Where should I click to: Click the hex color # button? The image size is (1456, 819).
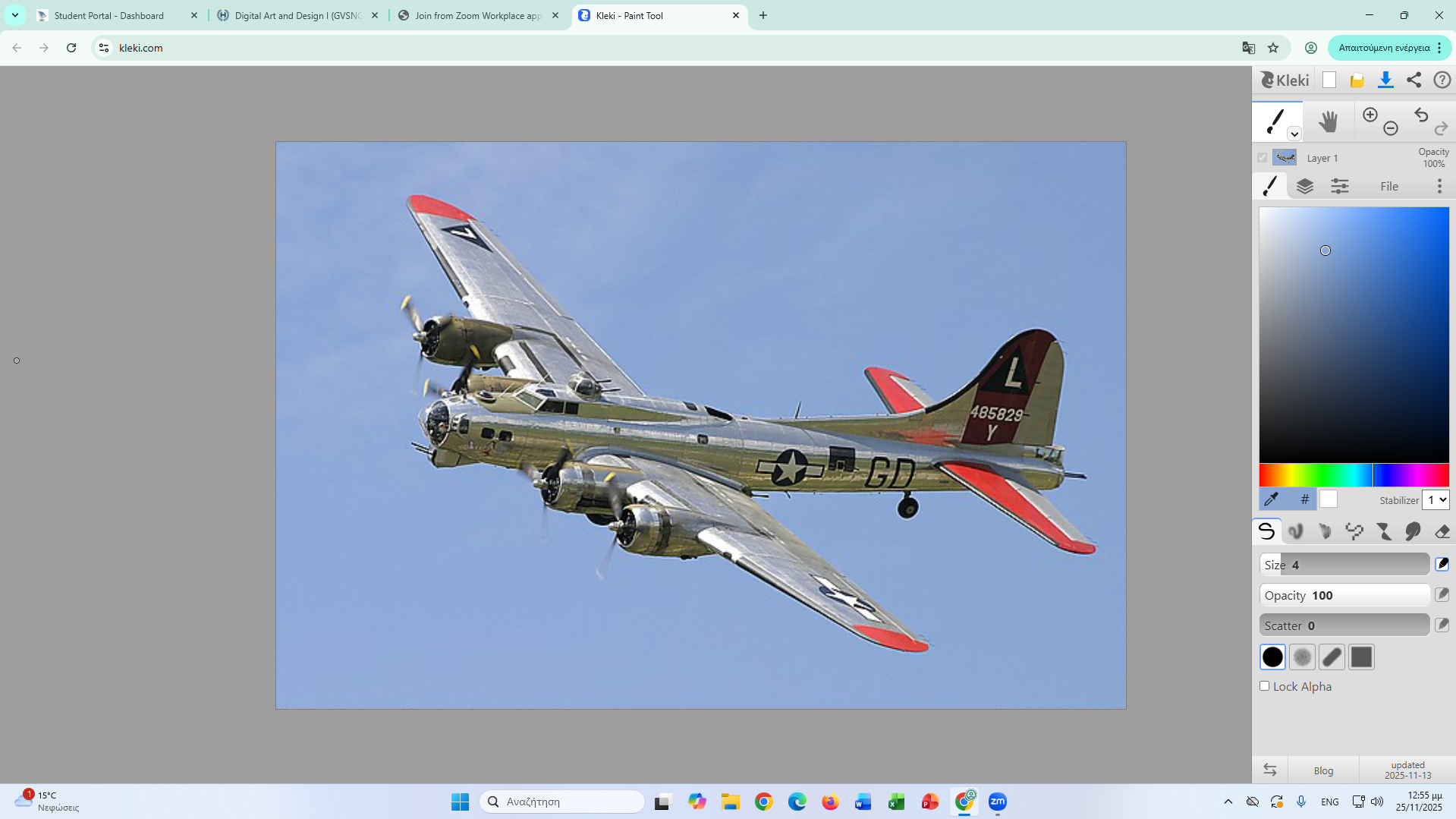point(1304,499)
